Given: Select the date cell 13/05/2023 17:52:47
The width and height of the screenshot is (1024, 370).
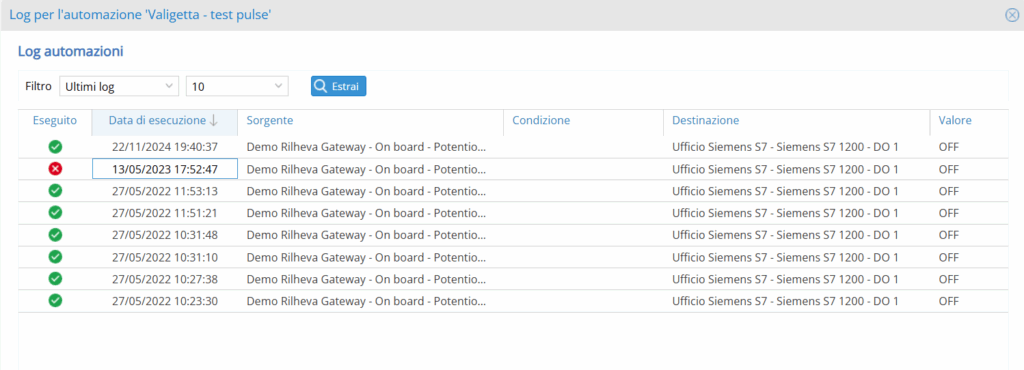Looking at the screenshot, I should 165,169.
